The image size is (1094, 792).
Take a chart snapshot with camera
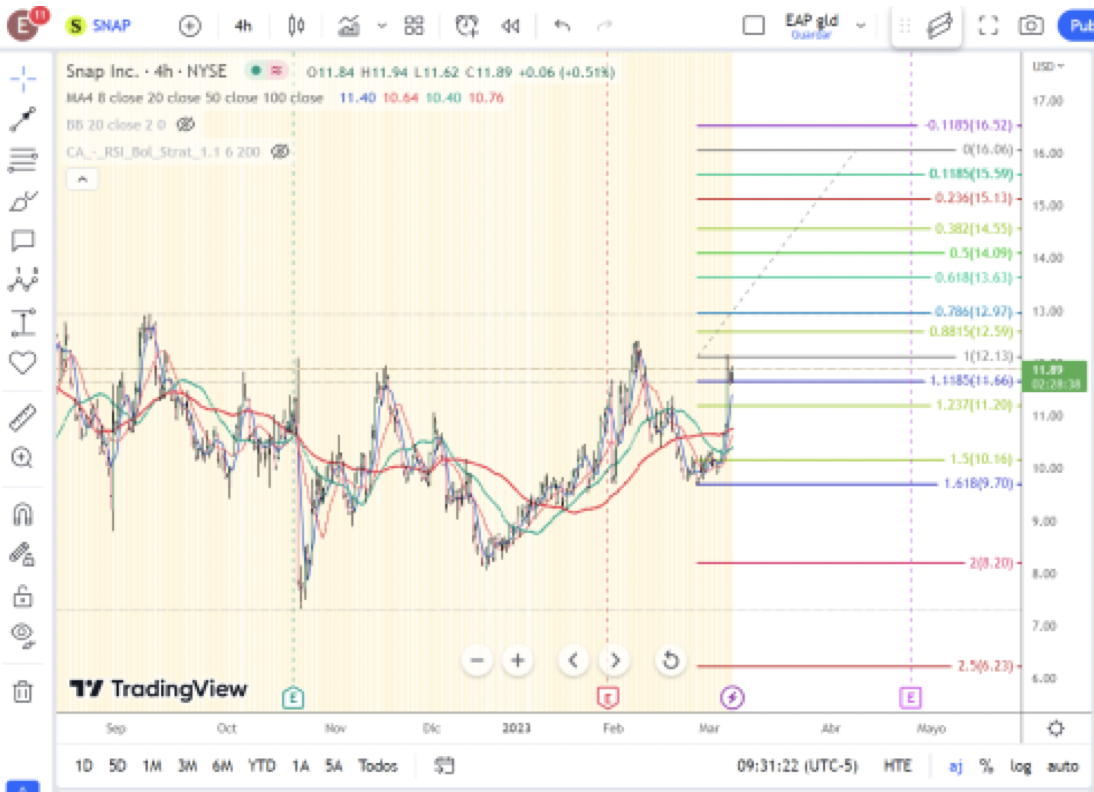point(1031,26)
